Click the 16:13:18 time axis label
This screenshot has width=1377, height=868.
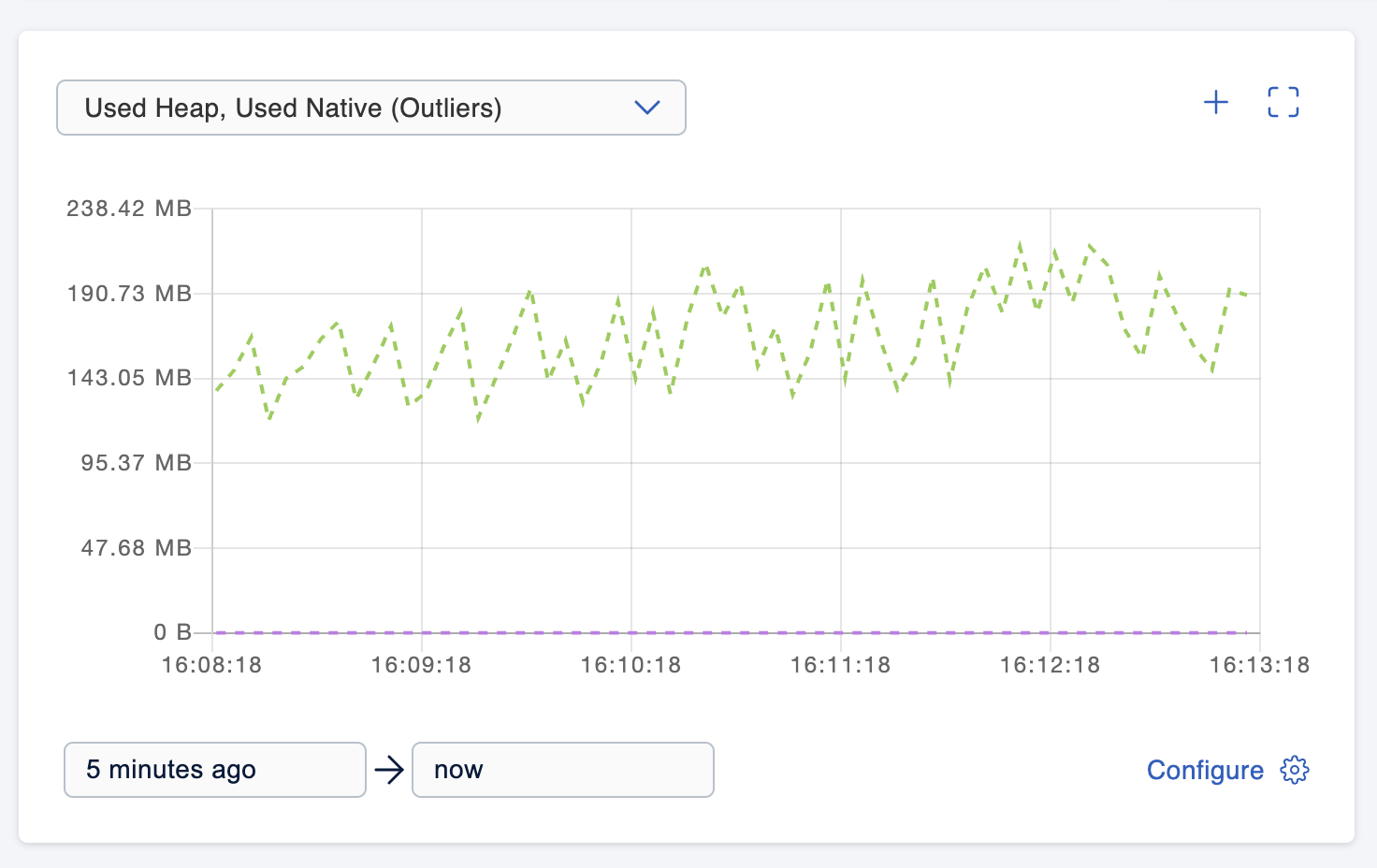(1259, 665)
